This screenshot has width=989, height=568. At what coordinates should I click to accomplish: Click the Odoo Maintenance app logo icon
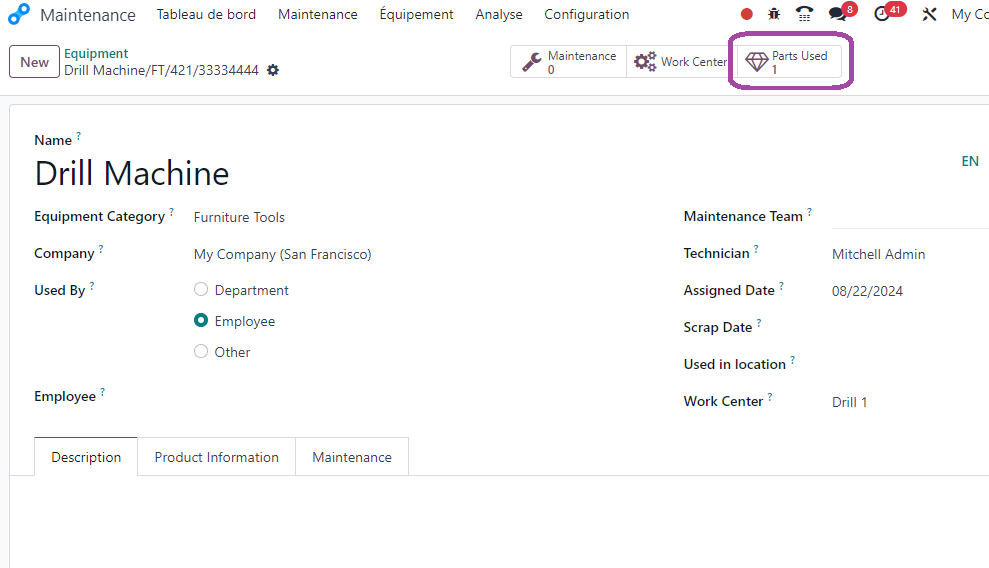tap(19, 14)
